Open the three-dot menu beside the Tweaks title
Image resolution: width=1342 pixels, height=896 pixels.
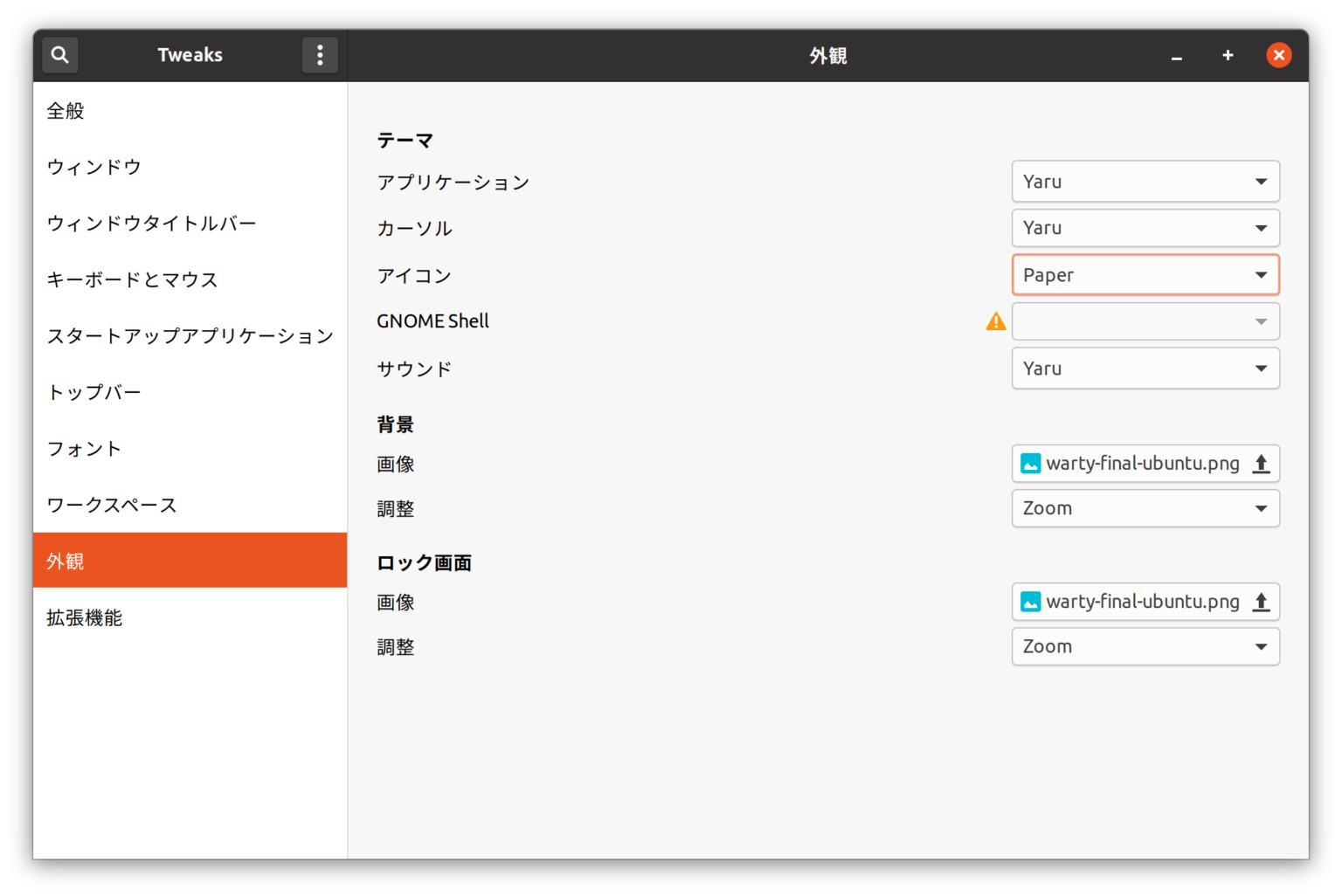tap(320, 55)
